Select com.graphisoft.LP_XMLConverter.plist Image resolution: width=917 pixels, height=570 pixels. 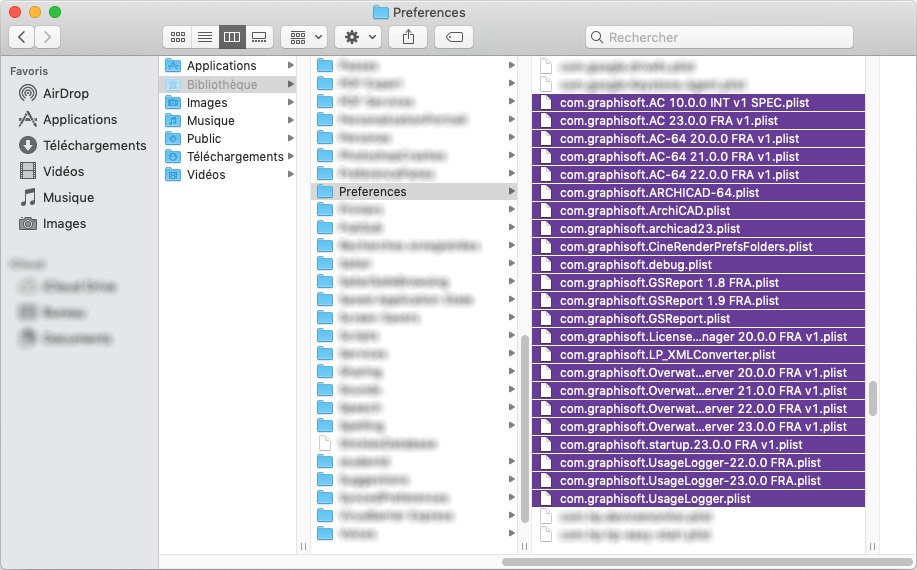(x=698, y=355)
